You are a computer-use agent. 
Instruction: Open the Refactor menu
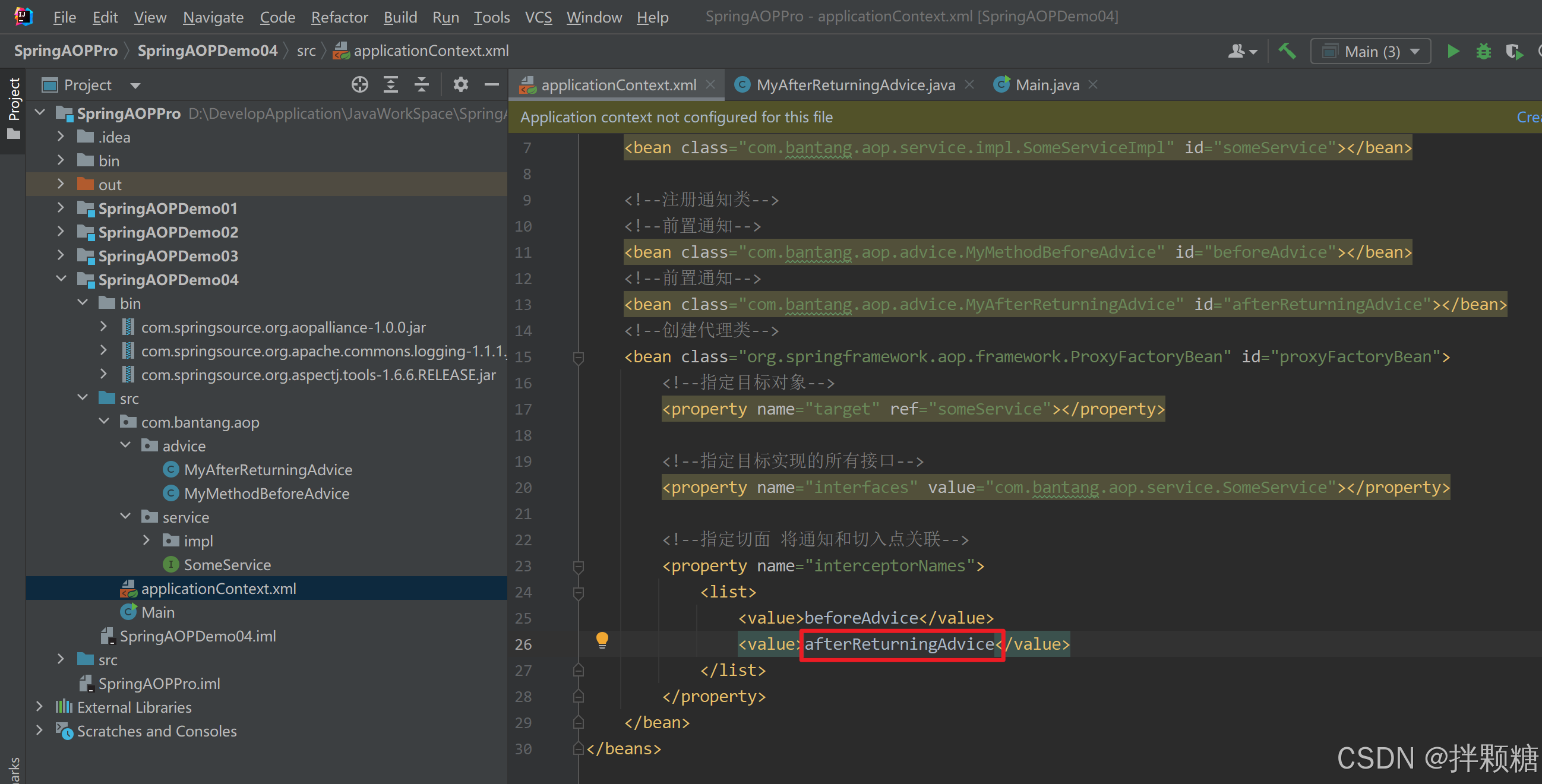pyautogui.click(x=339, y=17)
